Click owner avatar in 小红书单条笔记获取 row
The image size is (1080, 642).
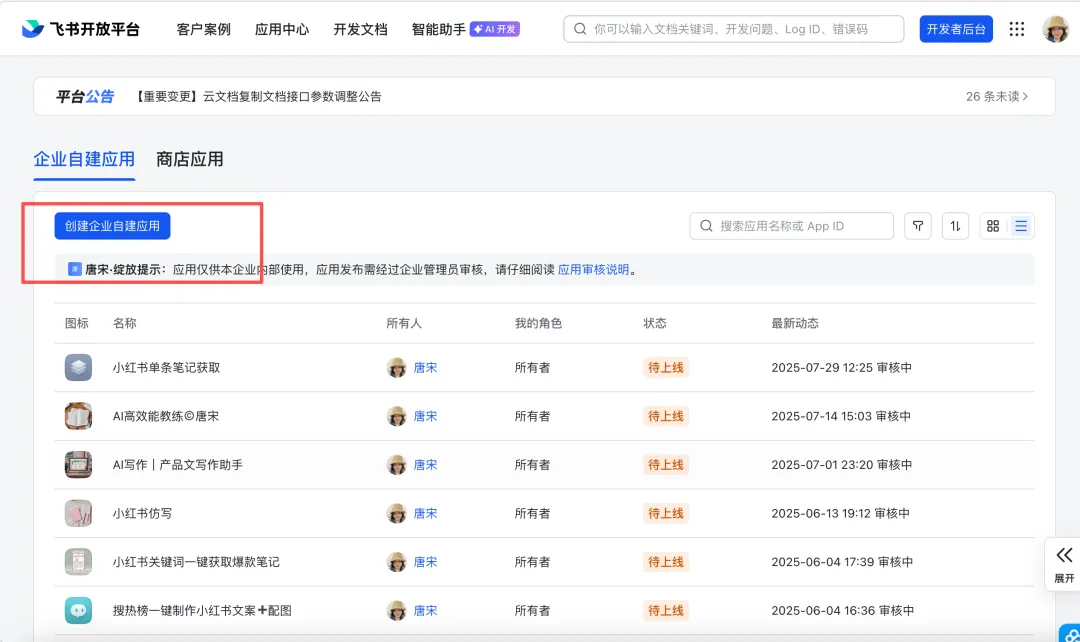[x=397, y=368]
